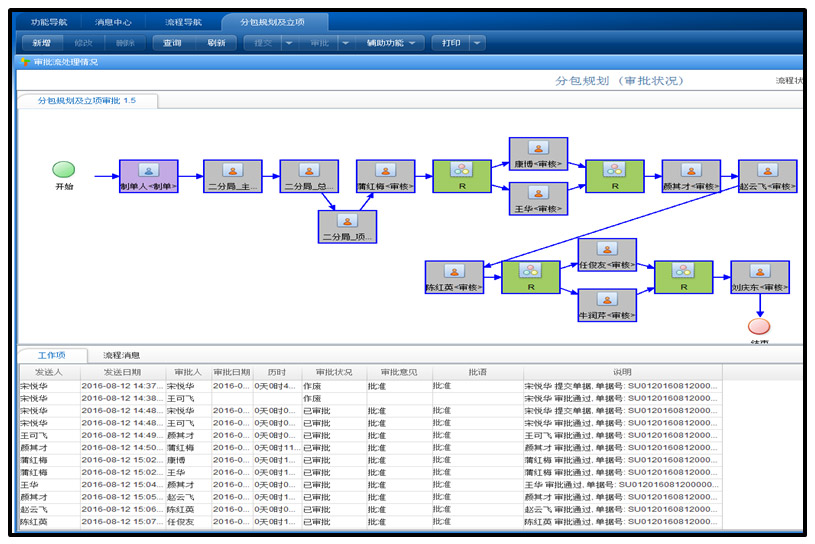
Task: Click the 查询 button
Action: tap(172, 43)
